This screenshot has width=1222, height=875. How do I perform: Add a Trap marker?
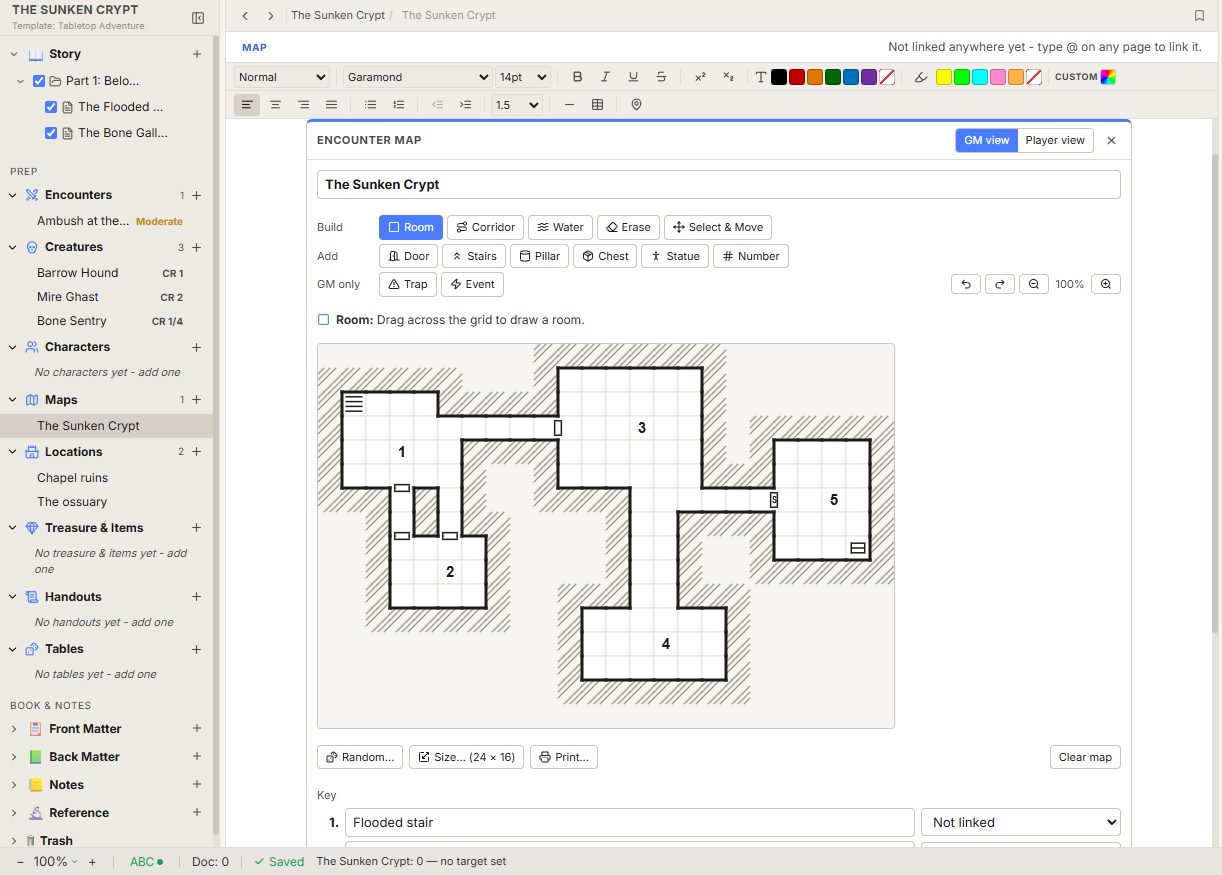[408, 284]
